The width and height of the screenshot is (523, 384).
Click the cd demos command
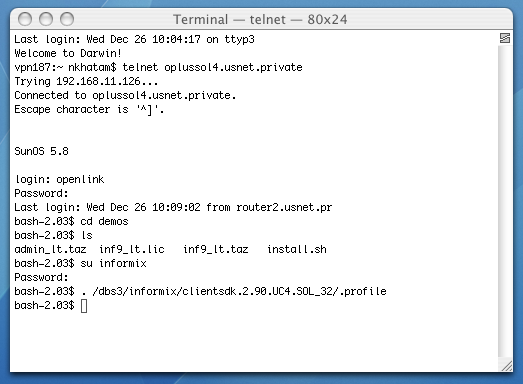pos(104,222)
